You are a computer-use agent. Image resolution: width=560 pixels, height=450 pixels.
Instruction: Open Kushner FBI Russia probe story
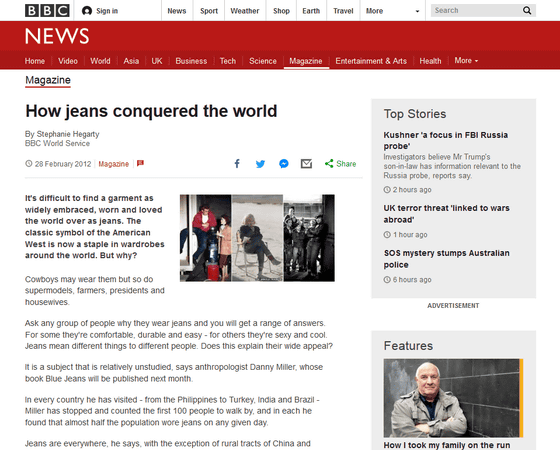(x=446, y=140)
